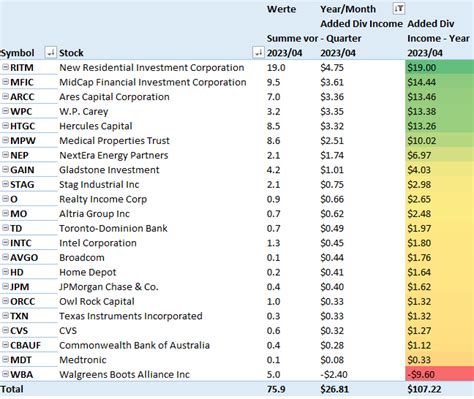Collapse the INTC row minus icon
474x399 pixels.
point(5,242)
